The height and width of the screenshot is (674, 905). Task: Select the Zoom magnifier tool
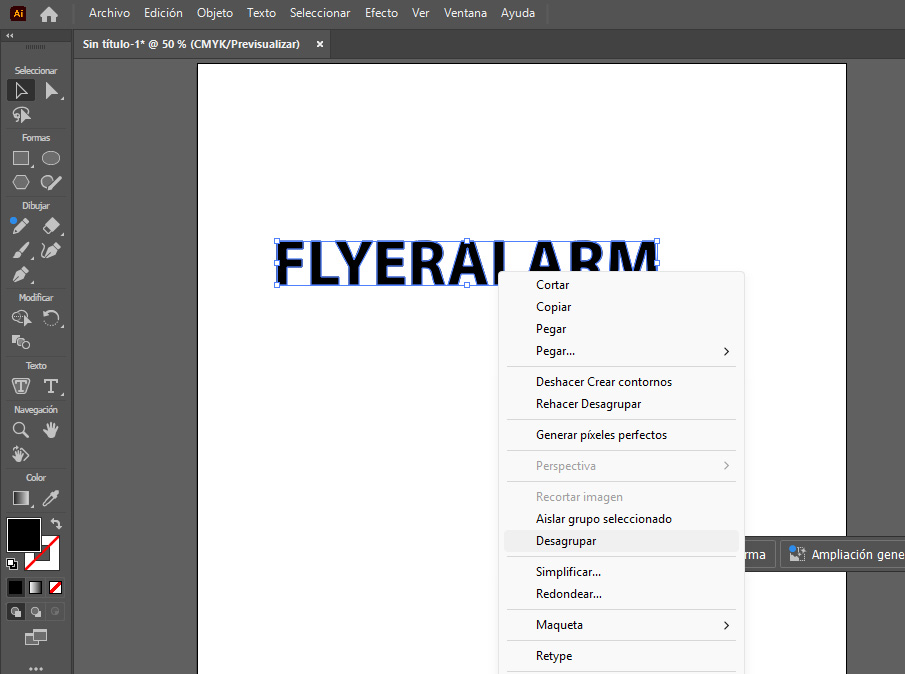[20, 430]
